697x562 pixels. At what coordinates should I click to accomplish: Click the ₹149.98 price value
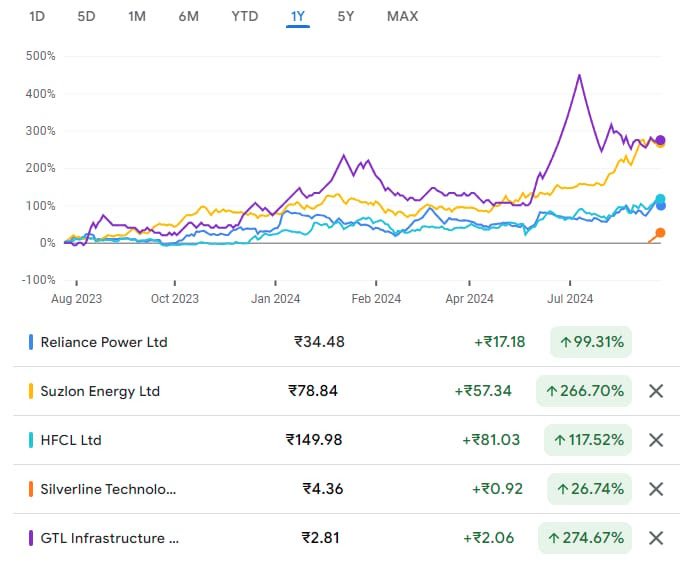click(314, 440)
